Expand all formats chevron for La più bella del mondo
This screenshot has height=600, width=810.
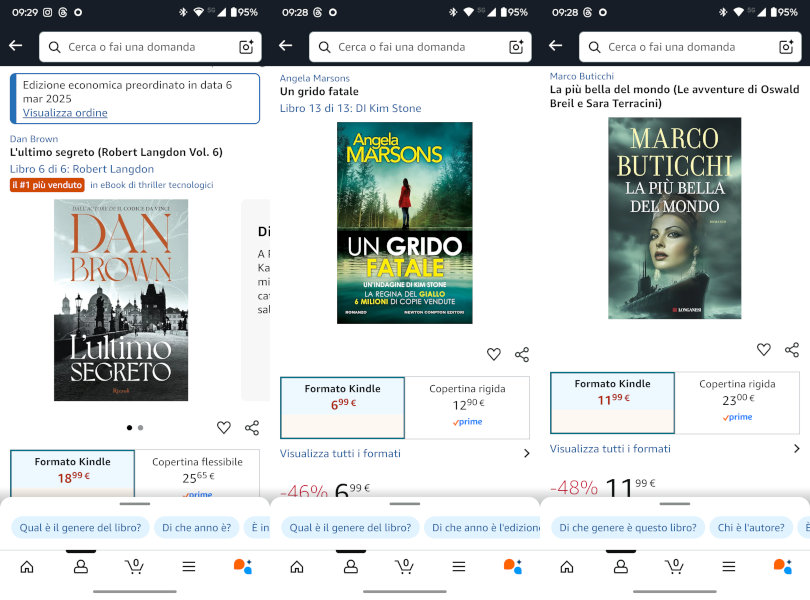pos(797,449)
